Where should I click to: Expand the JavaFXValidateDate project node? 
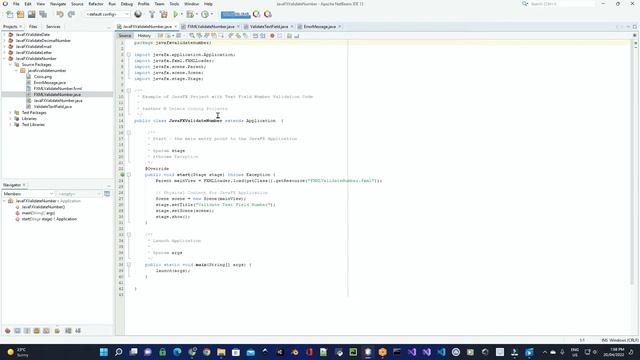click(x=5, y=35)
